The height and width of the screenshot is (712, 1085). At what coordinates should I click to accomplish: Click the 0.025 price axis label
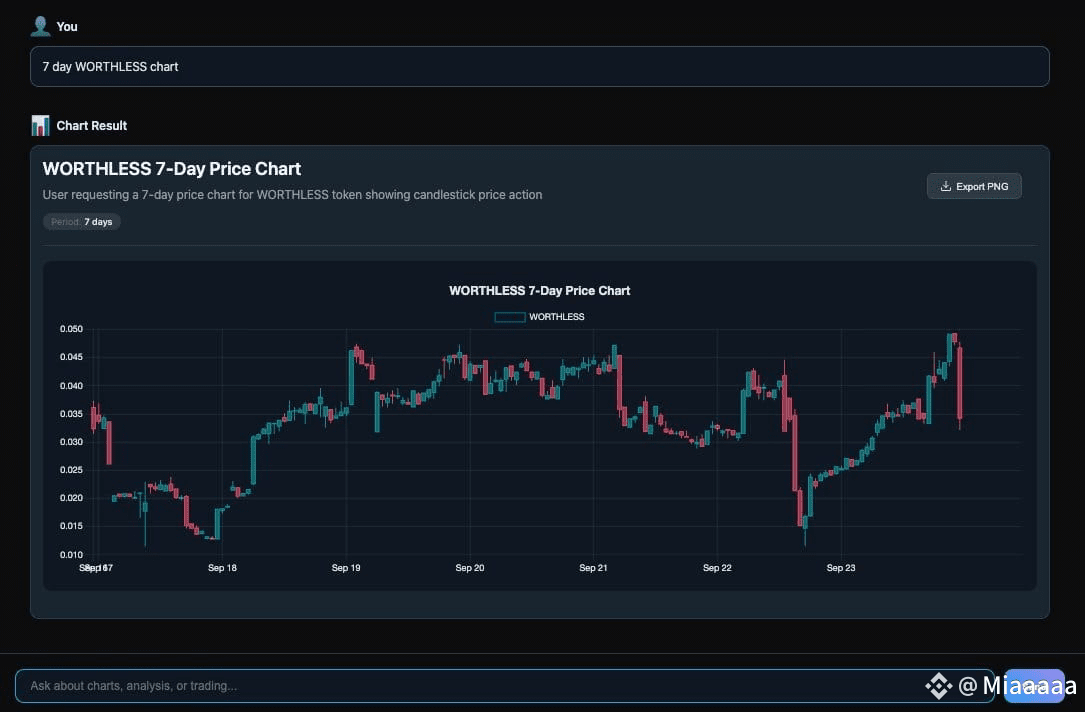(x=71, y=470)
